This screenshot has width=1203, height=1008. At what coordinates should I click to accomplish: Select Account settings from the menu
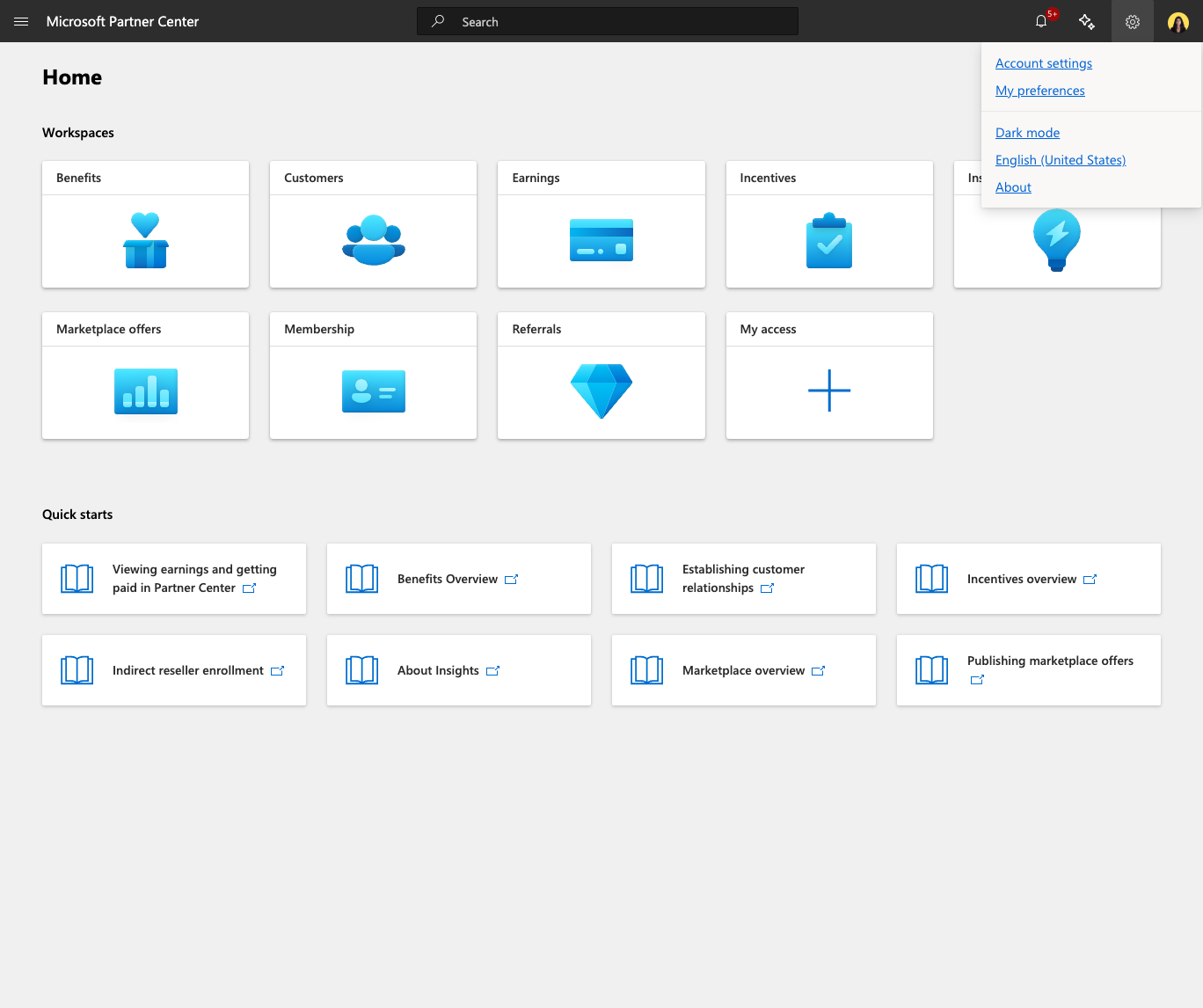click(x=1044, y=63)
